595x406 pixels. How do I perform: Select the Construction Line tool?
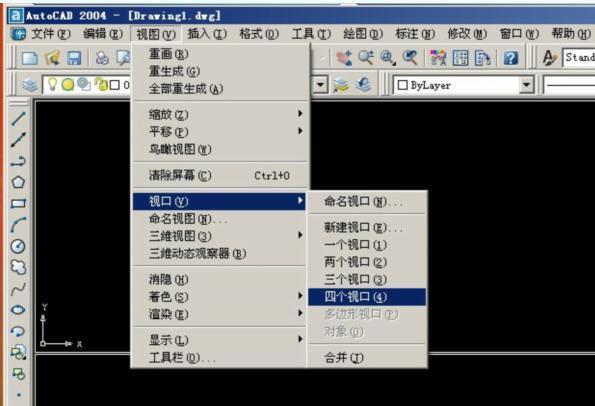pyautogui.click(x=18, y=140)
